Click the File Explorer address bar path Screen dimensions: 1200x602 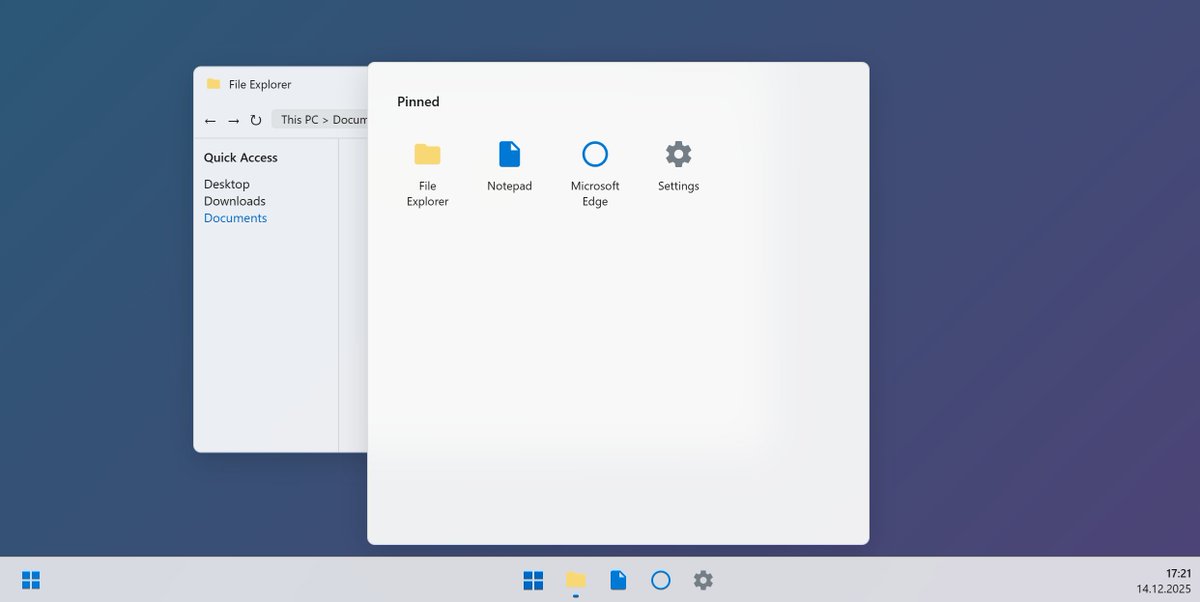point(320,119)
